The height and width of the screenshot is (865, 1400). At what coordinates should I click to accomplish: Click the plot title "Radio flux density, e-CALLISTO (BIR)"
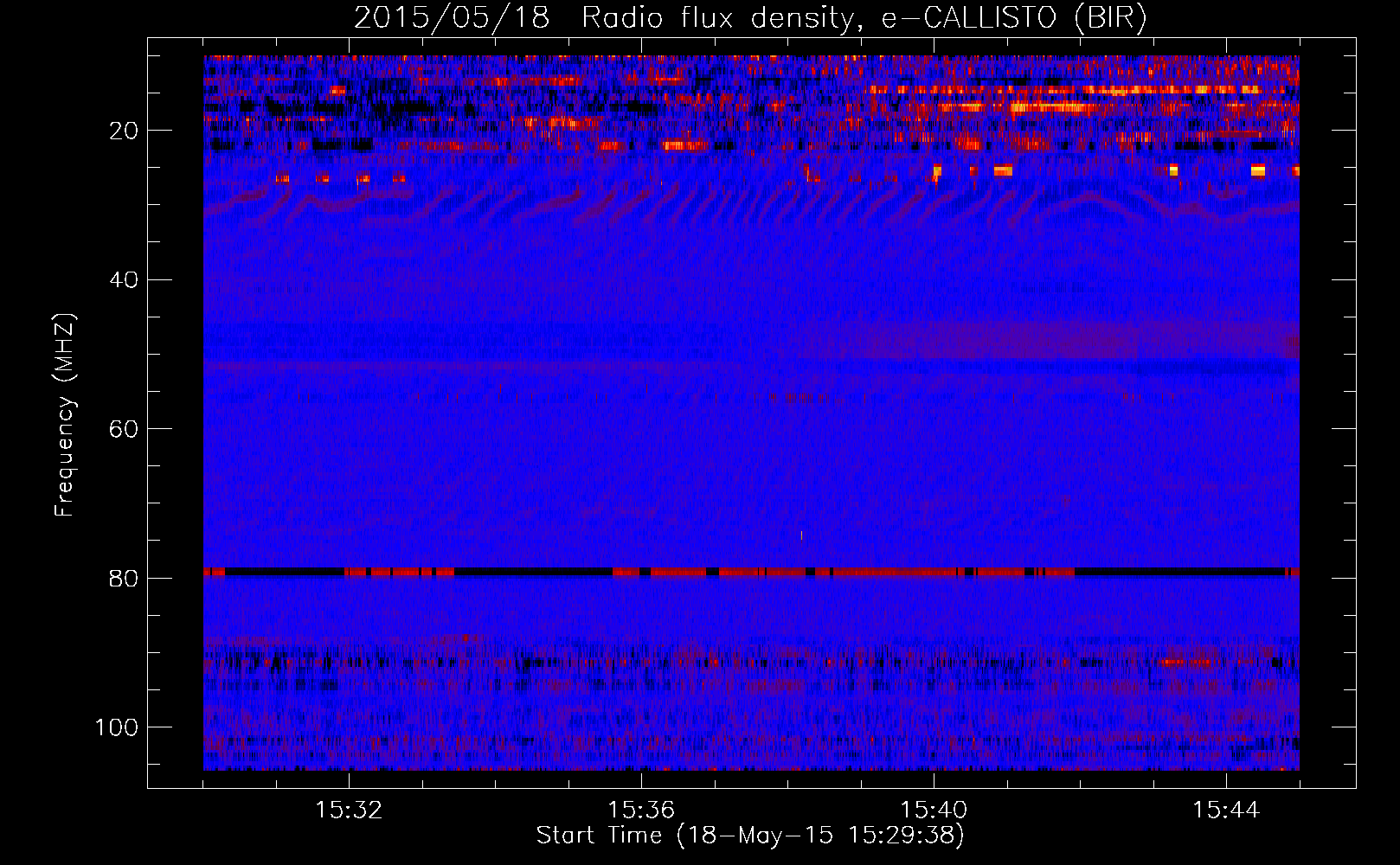coord(864,18)
